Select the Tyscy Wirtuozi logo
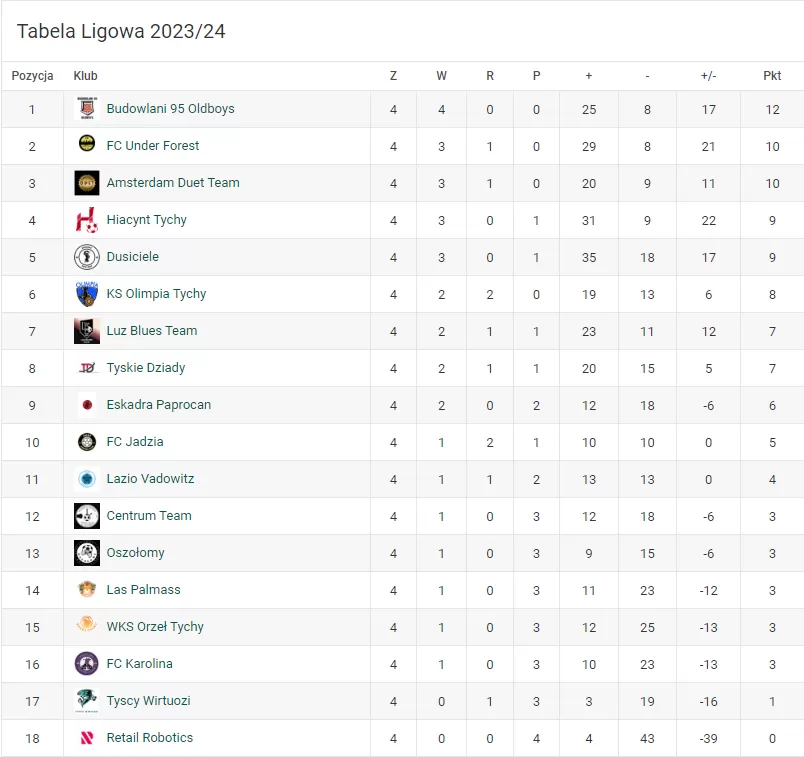Viewport: 804px width, 757px height. (x=87, y=701)
